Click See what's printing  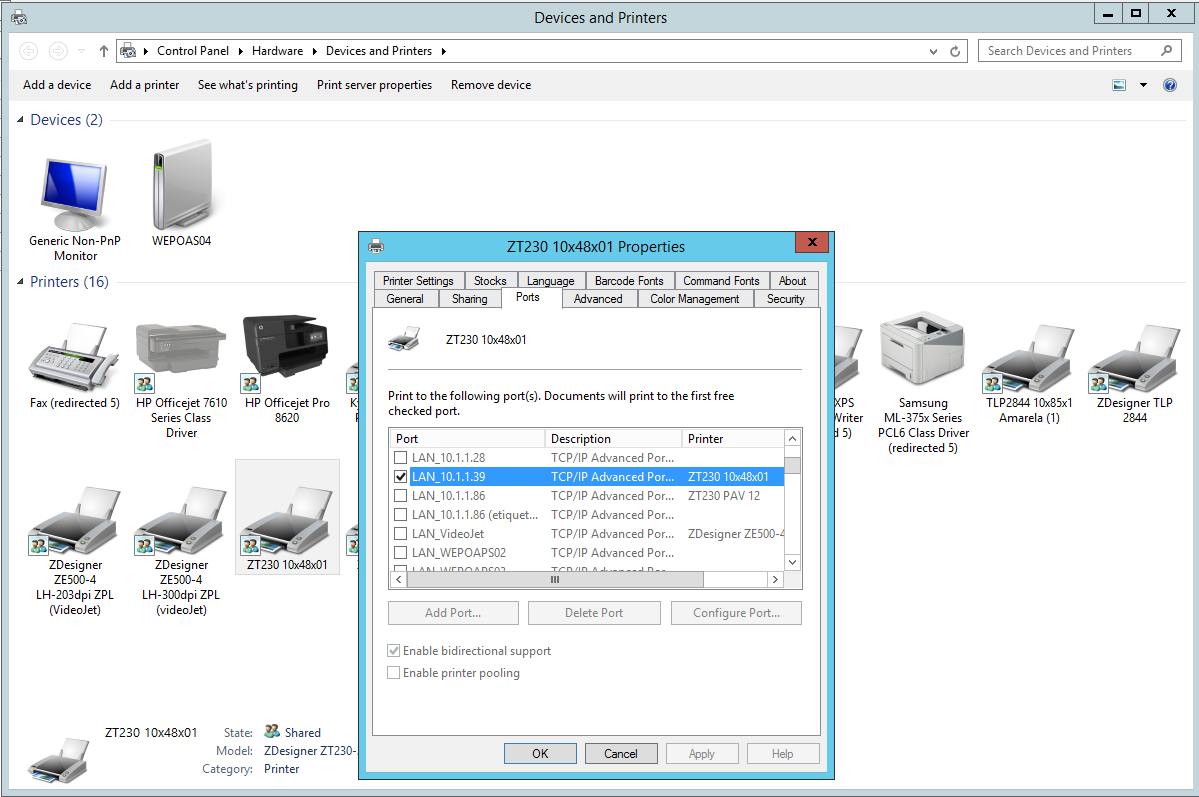[248, 85]
